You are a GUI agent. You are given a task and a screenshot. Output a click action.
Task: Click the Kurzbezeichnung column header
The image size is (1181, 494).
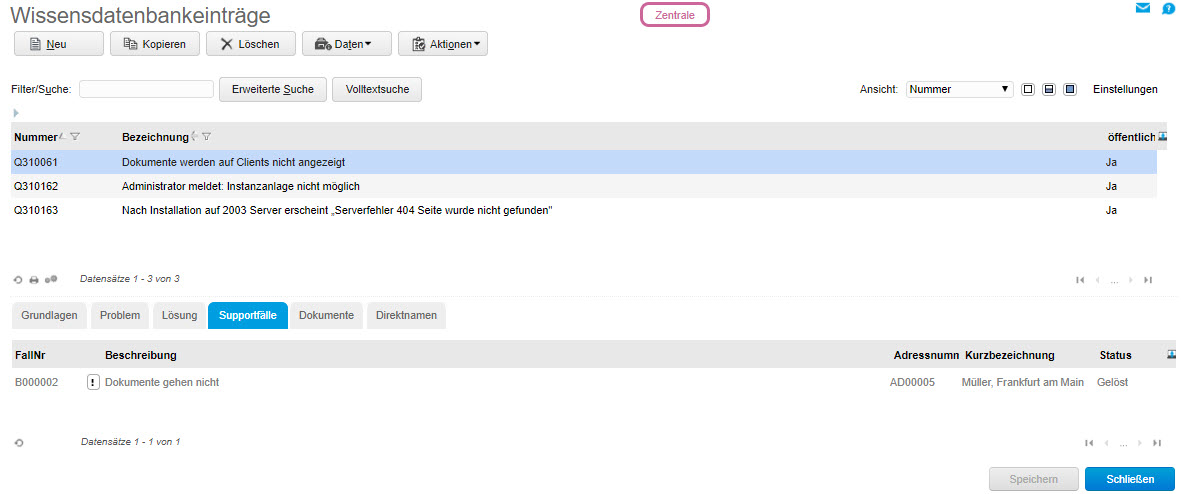(x=1009, y=355)
